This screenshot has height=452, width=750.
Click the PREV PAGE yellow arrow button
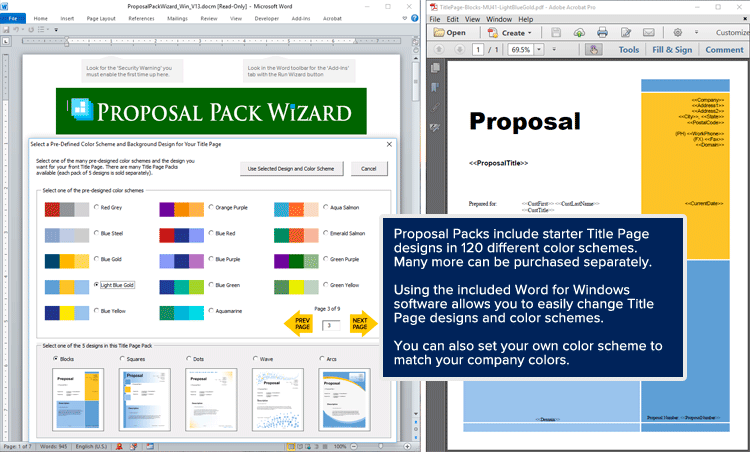[x=299, y=323]
